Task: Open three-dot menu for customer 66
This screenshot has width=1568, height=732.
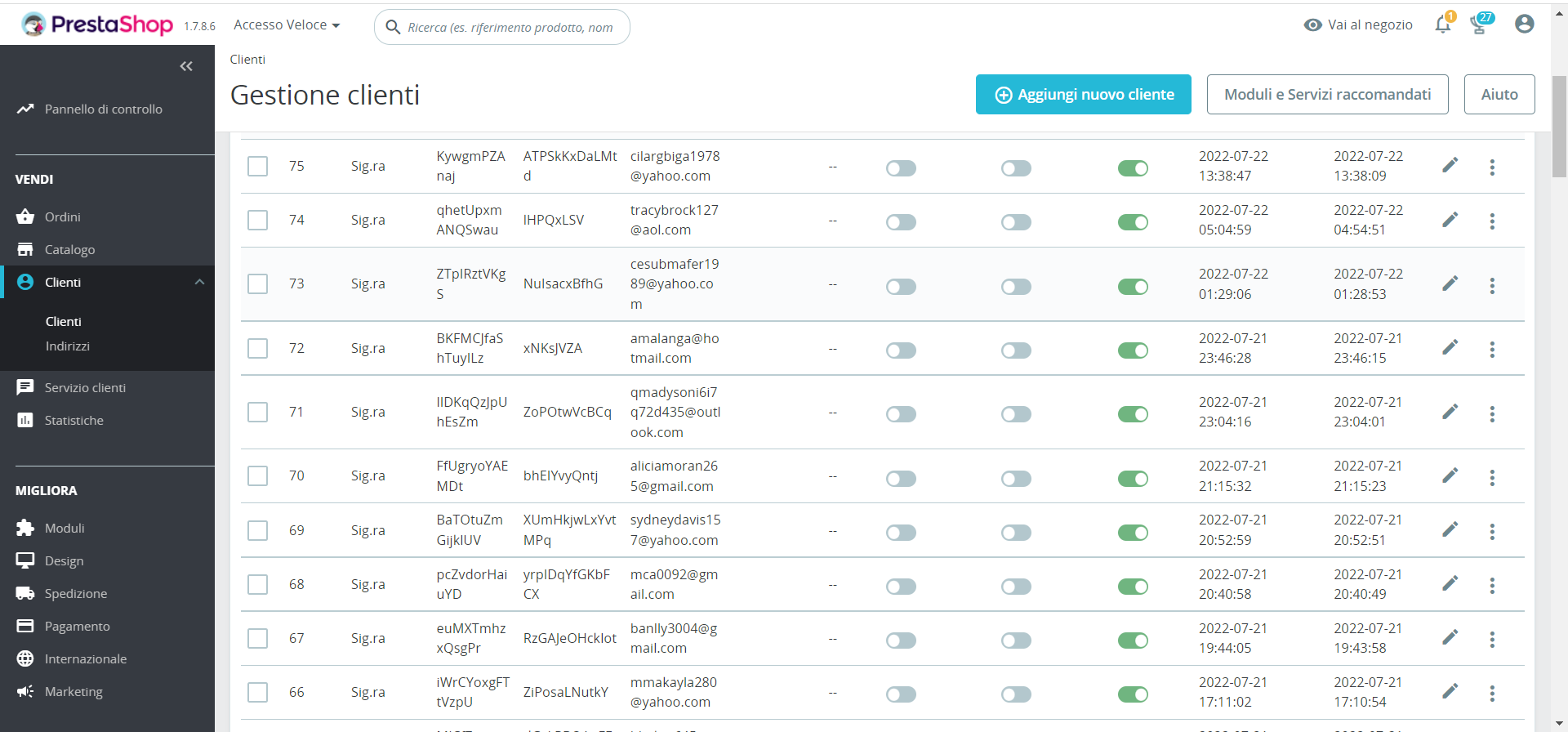Action: (1492, 694)
